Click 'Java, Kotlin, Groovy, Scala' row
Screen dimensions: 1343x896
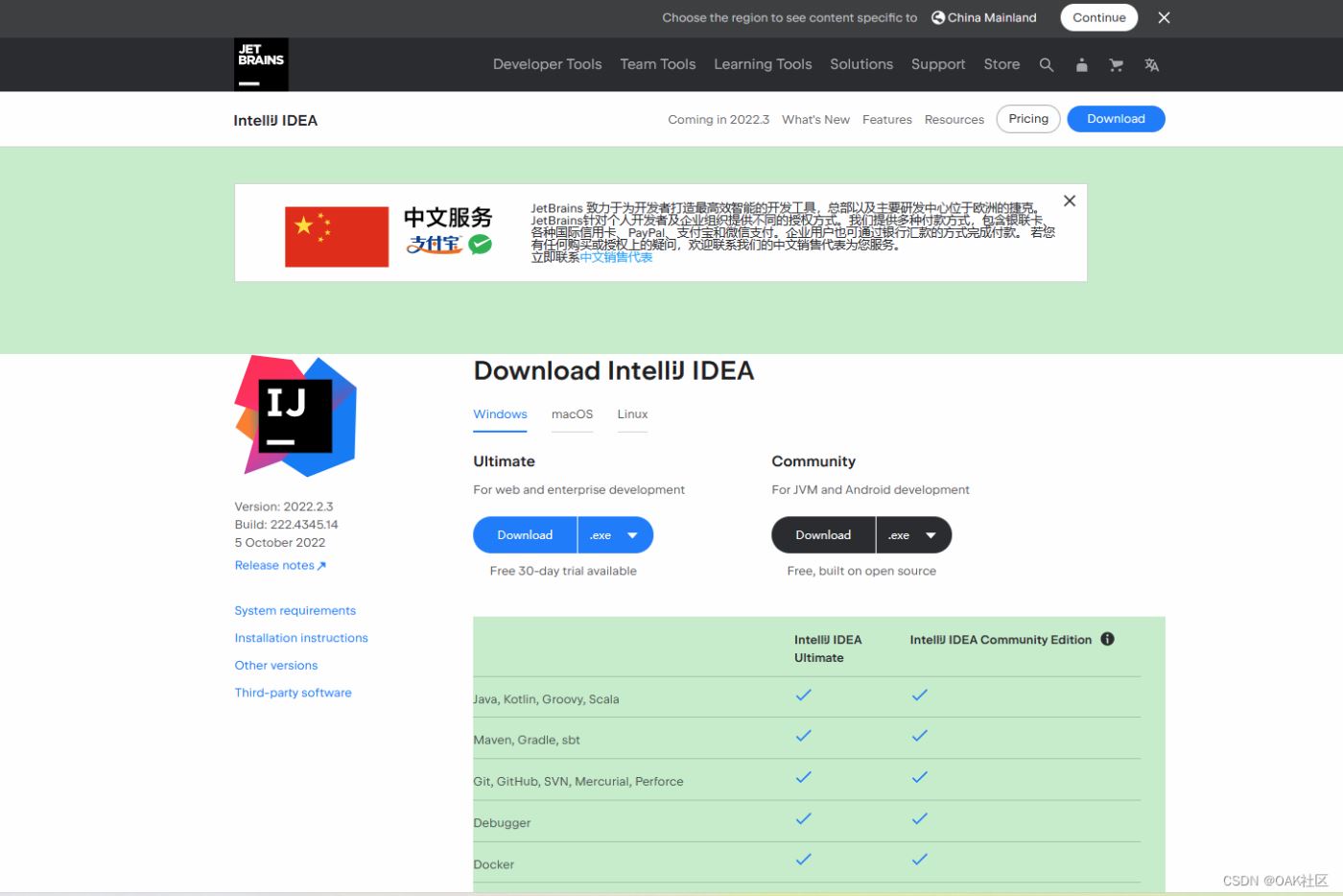point(546,699)
